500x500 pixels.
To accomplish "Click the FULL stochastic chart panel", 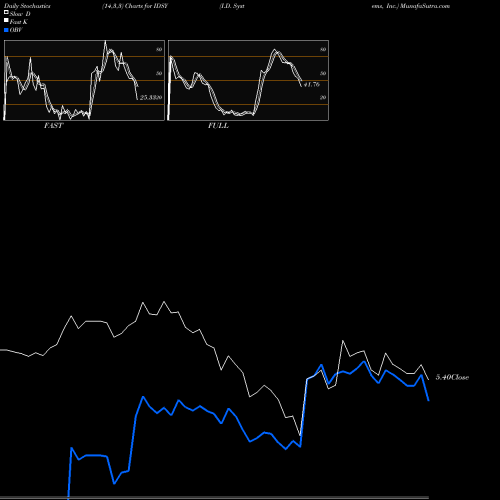I will pyautogui.click(x=248, y=80).
